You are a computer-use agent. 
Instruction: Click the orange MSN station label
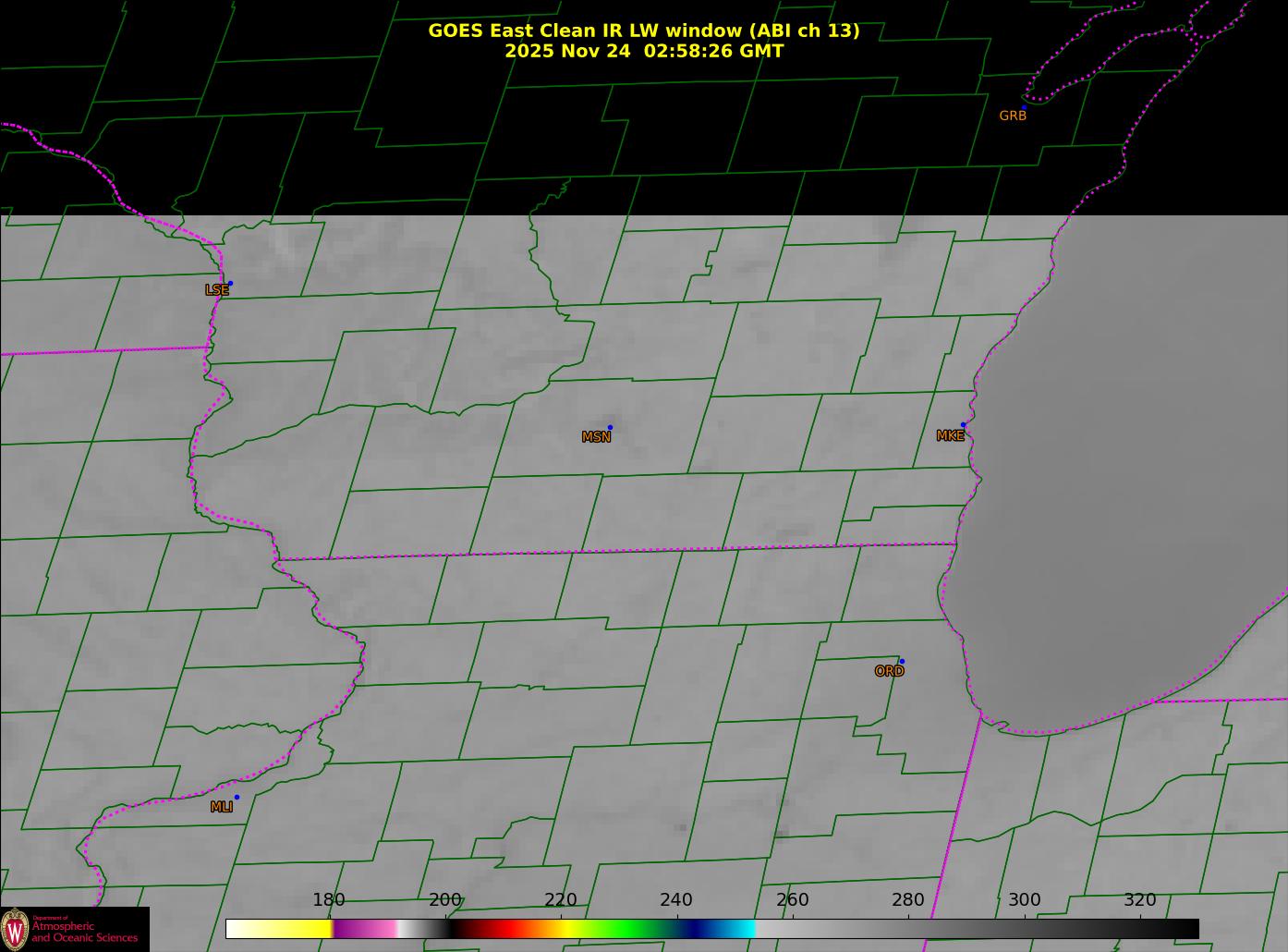pyautogui.click(x=596, y=437)
